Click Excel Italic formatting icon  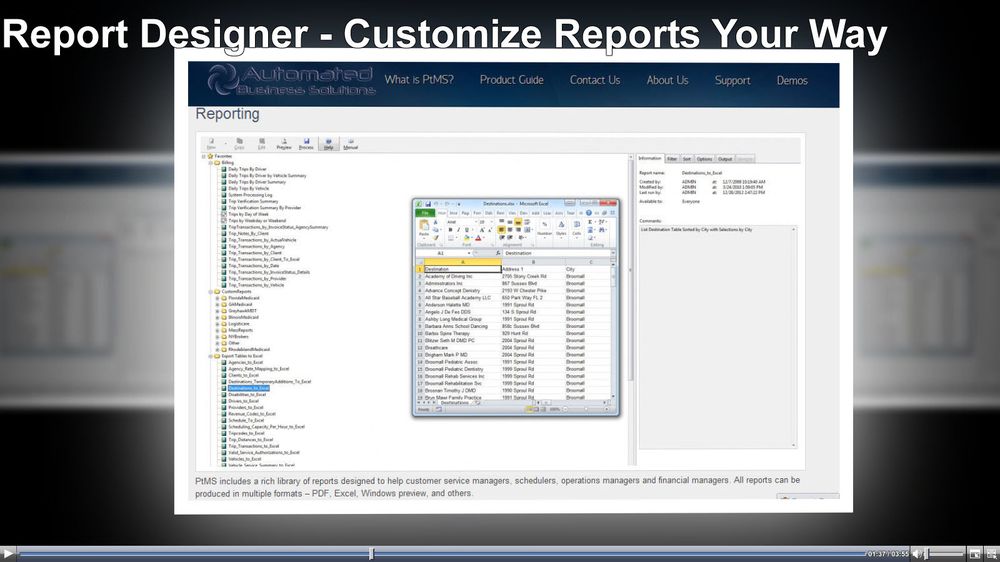458,230
